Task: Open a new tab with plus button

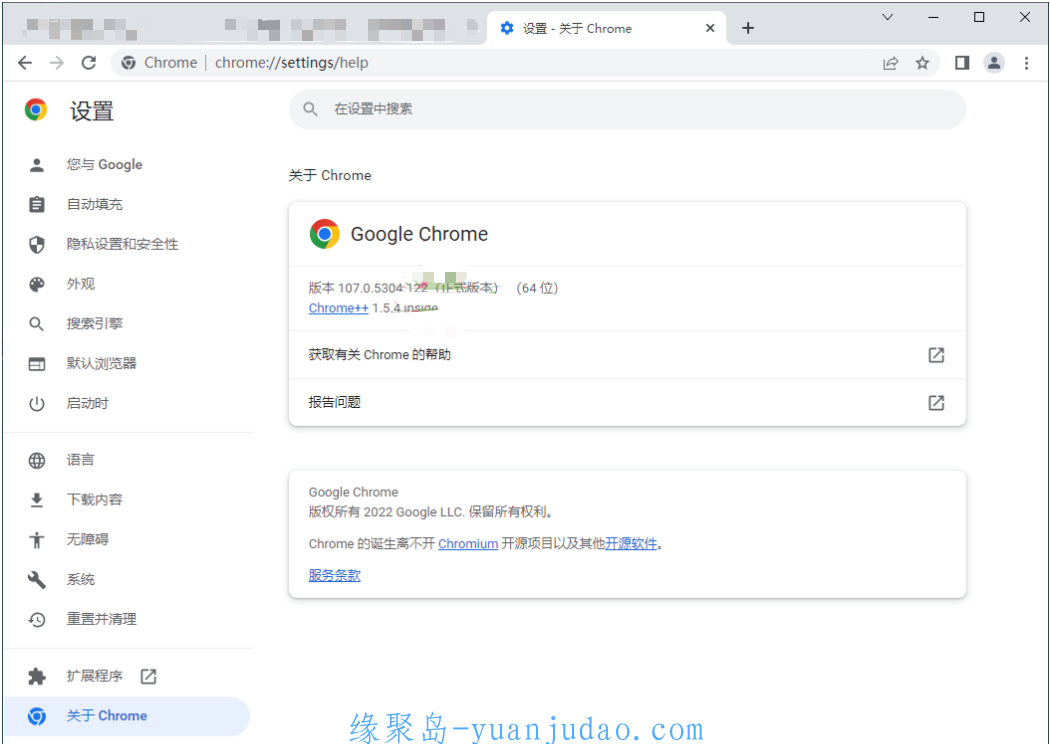Action: pyautogui.click(x=748, y=28)
